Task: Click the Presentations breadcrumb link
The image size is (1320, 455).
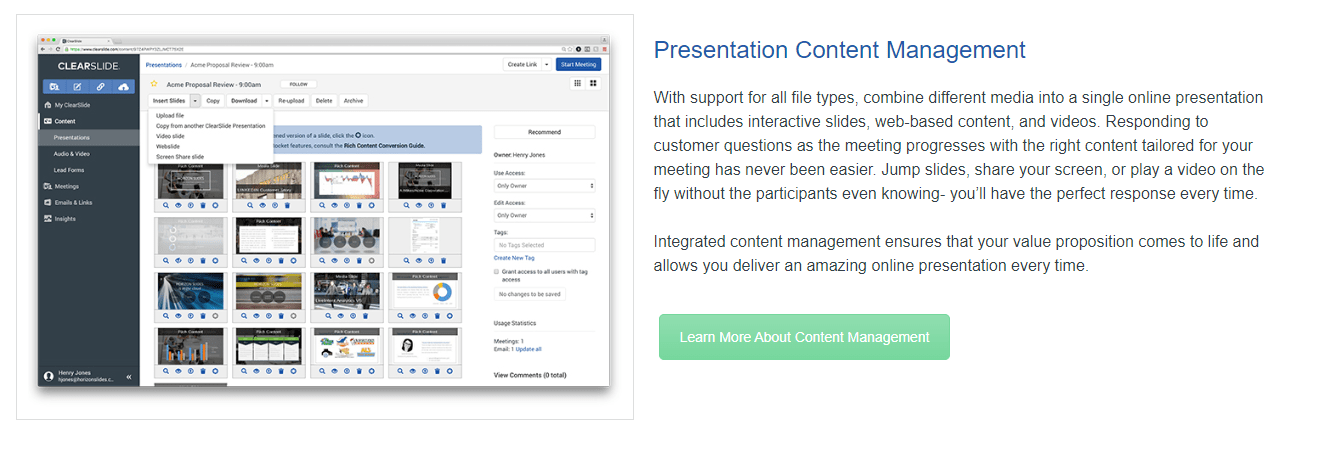Action: (164, 65)
